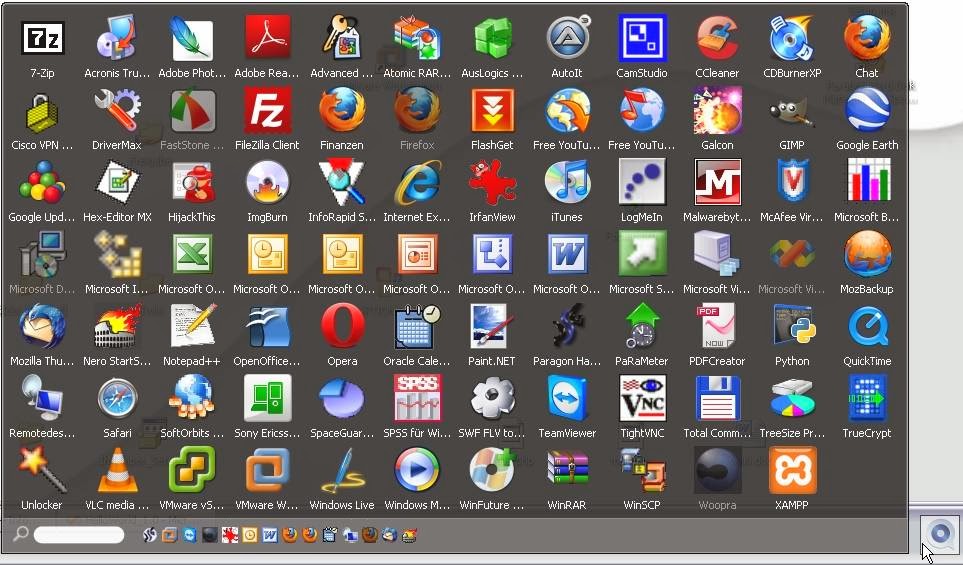Click the search field in bottom bar
The width and height of the screenshot is (963, 565).
pyautogui.click(x=79, y=535)
